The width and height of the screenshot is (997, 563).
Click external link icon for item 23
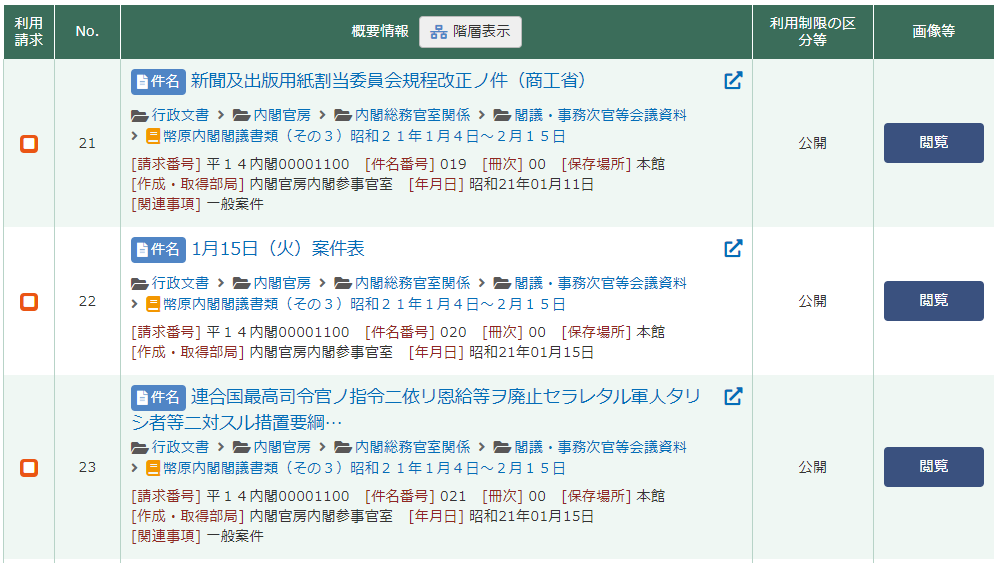click(x=733, y=397)
